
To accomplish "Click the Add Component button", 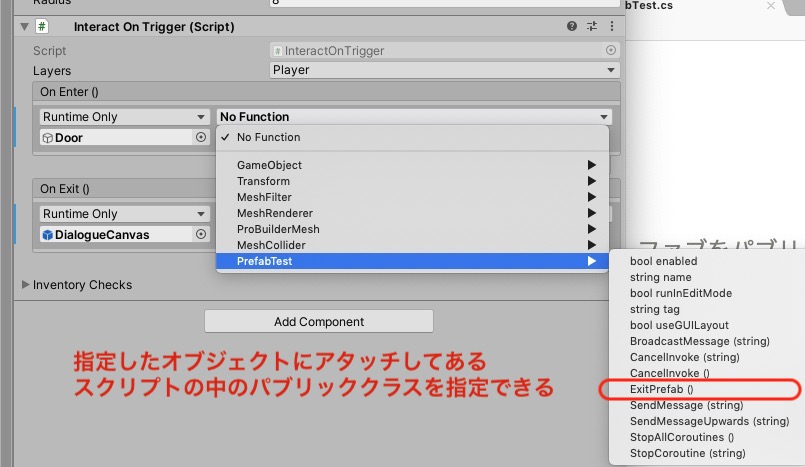I will [318, 322].
